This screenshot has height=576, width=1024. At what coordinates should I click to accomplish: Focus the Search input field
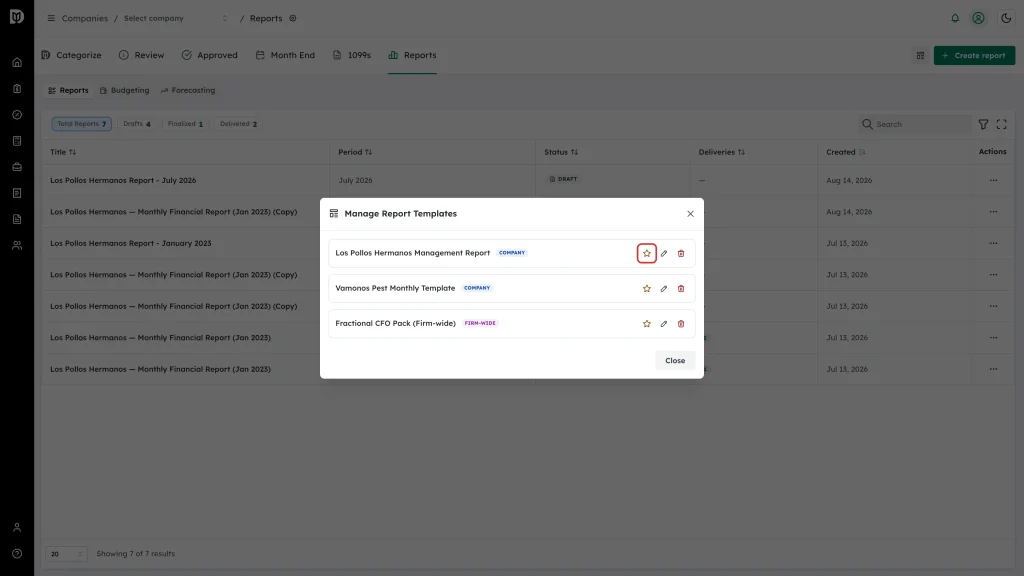914,124
